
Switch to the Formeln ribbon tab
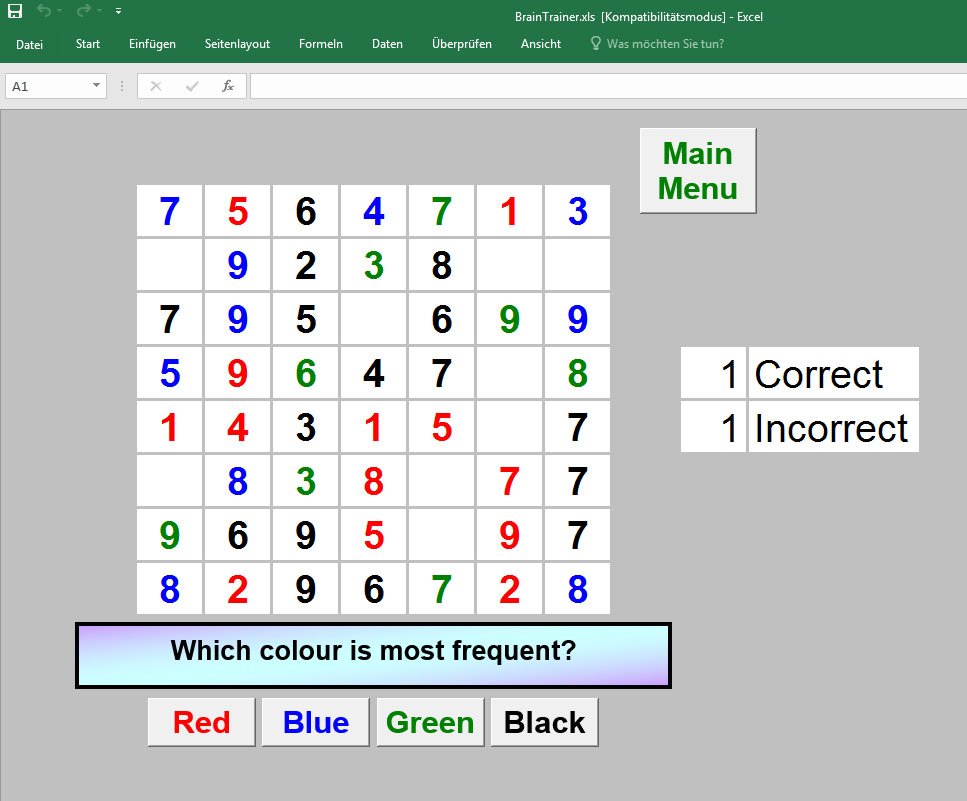click(320, 44)
